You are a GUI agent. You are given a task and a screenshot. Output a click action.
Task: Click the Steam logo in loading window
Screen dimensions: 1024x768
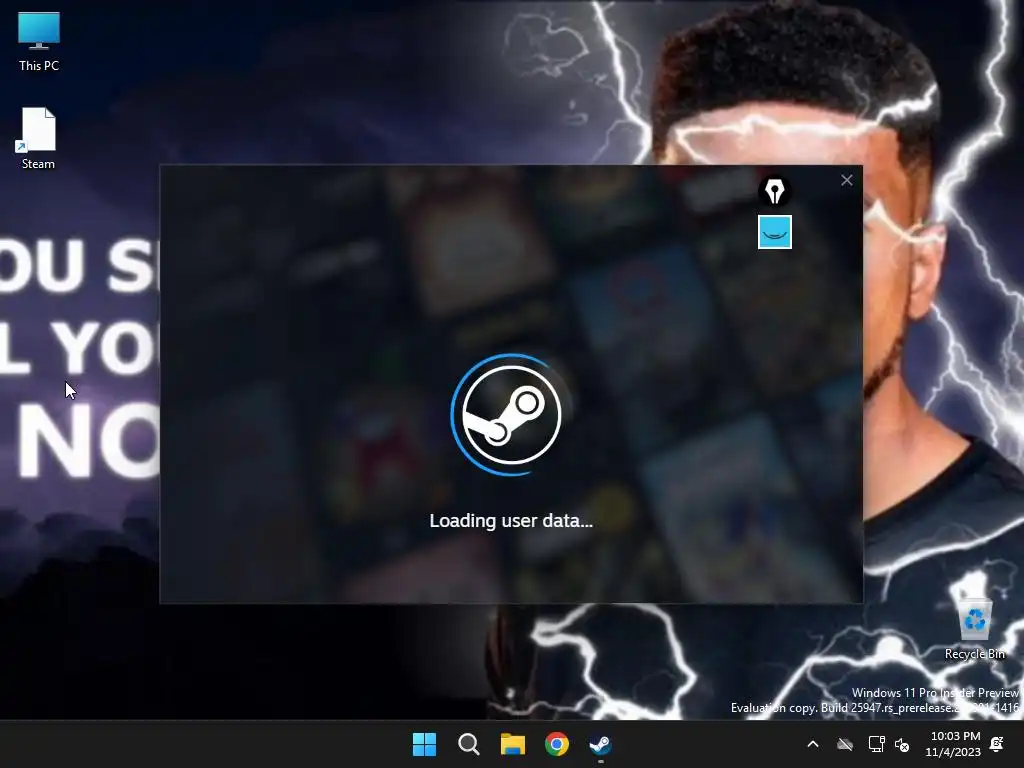tap(511, 415)
